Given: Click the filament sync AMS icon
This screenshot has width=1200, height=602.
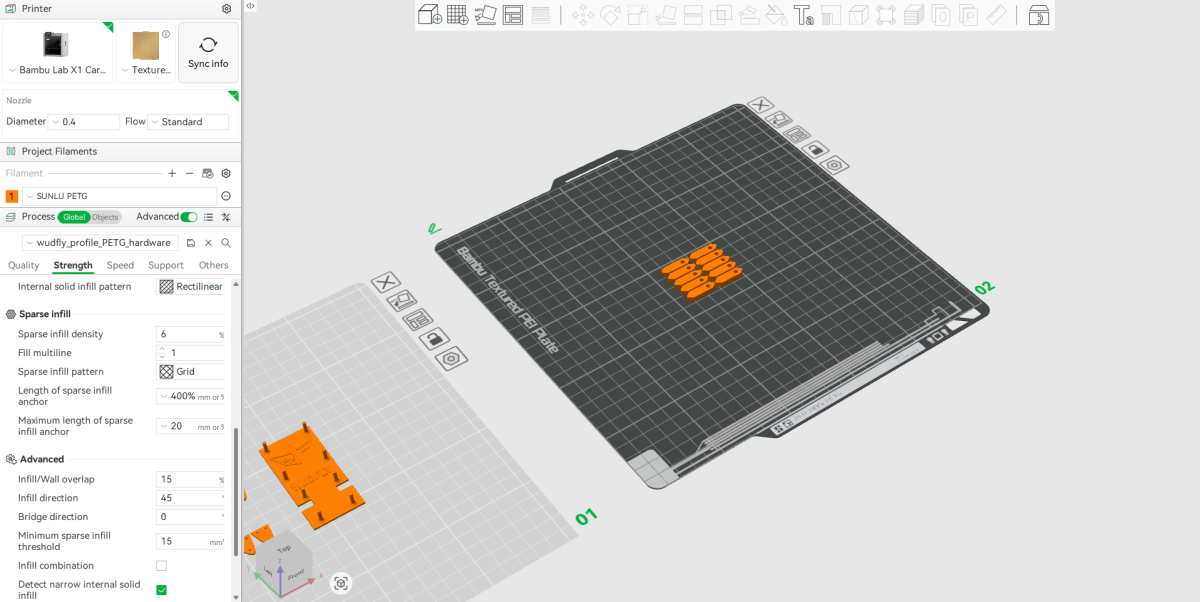Looking at the screenshot, I should (x=208, y=173).
